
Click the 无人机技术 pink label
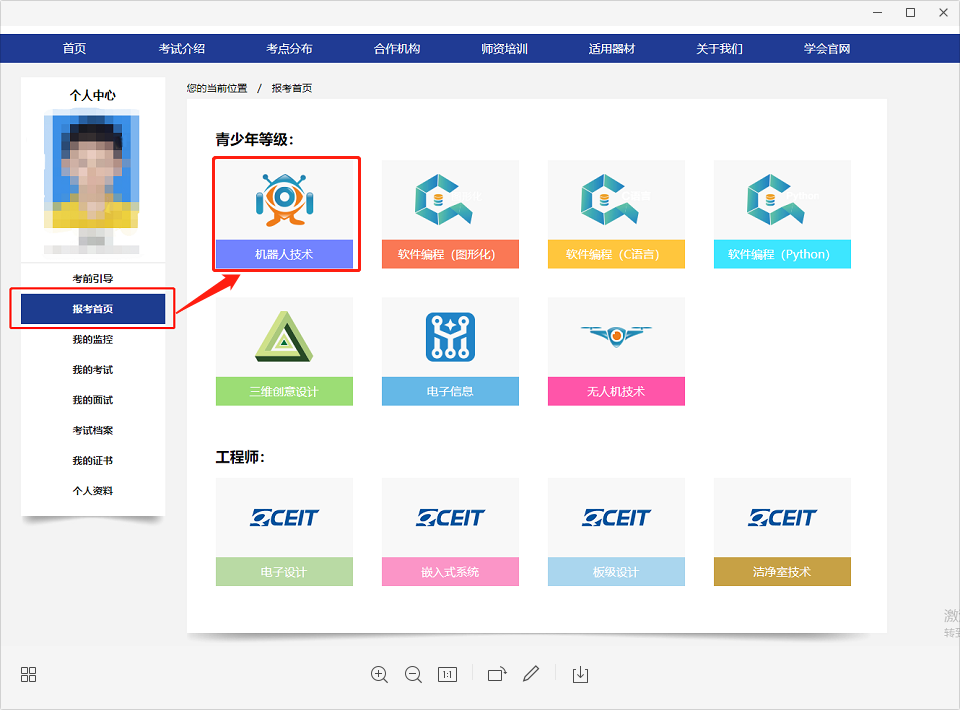(x=616, y=391)
